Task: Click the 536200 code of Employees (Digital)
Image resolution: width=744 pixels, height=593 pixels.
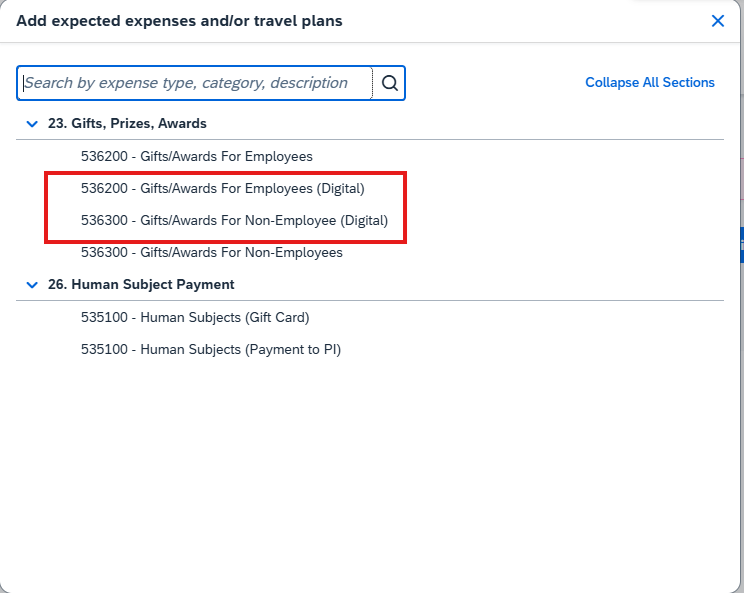Action: (104, 188)
